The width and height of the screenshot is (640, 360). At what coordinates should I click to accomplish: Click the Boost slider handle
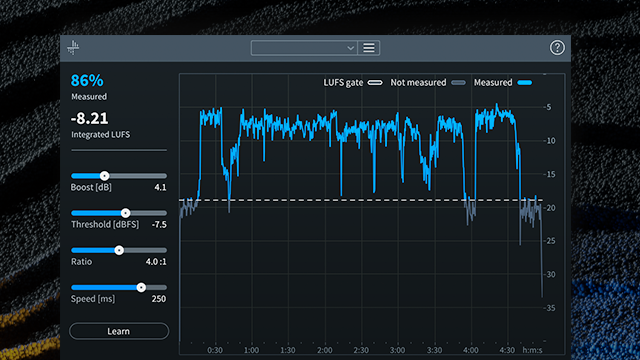[x=104, y=176]
